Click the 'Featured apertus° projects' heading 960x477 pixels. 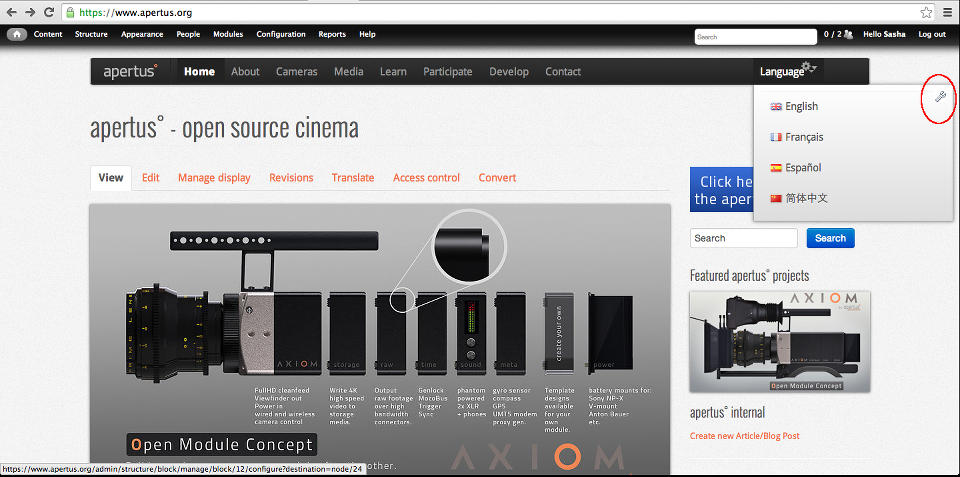click(749, 276)
